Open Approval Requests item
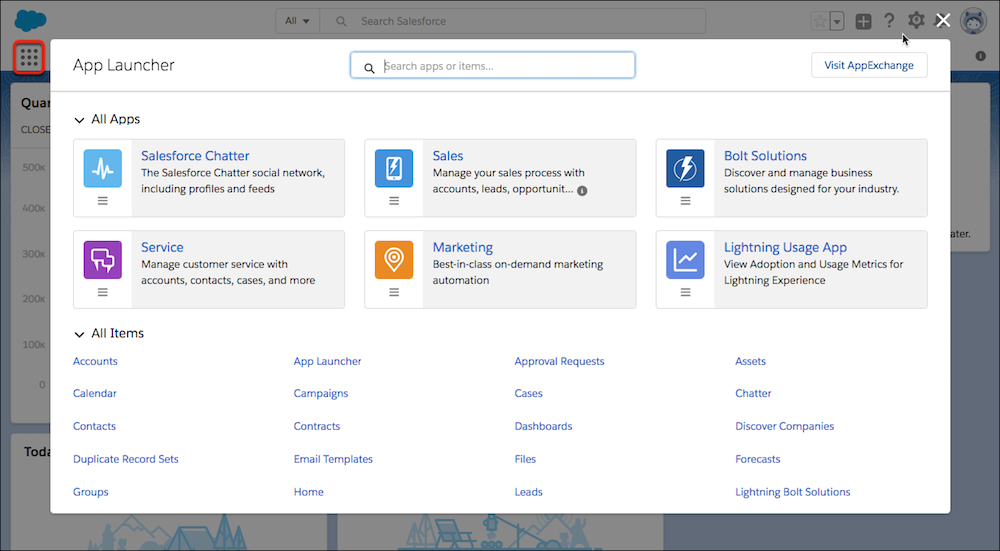This screenshot has height=551, width=1000. [559, 361]
